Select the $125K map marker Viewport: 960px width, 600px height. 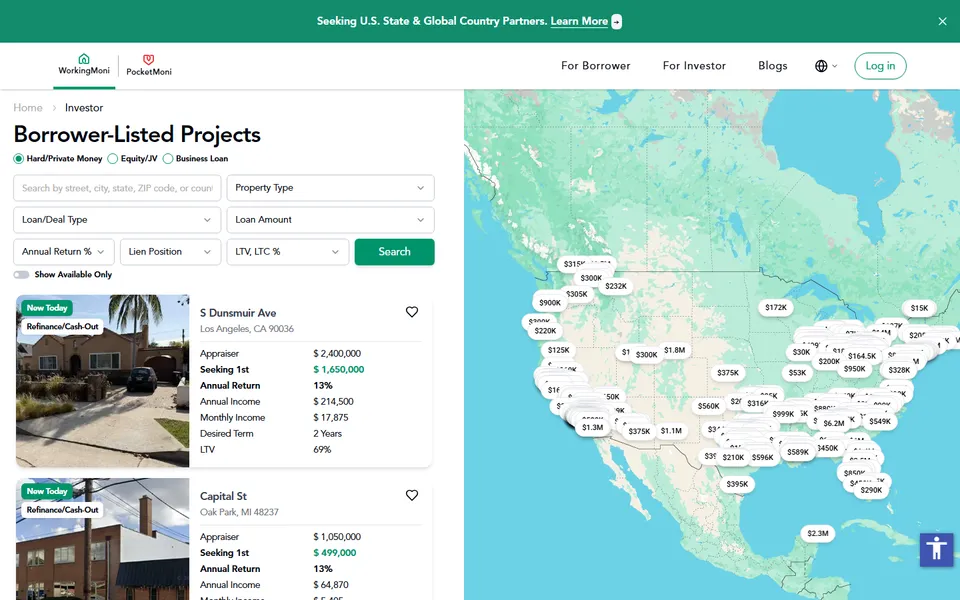coord(558,350)
